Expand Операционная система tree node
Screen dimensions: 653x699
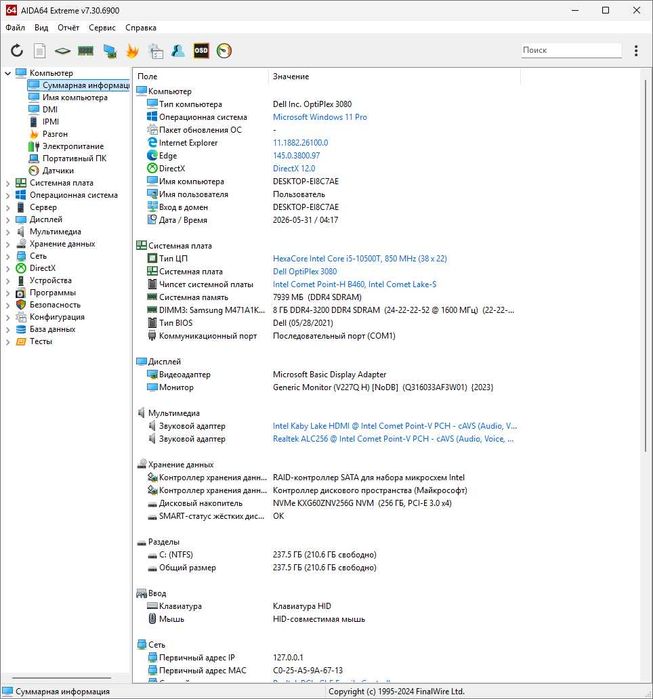coord(8,195)
